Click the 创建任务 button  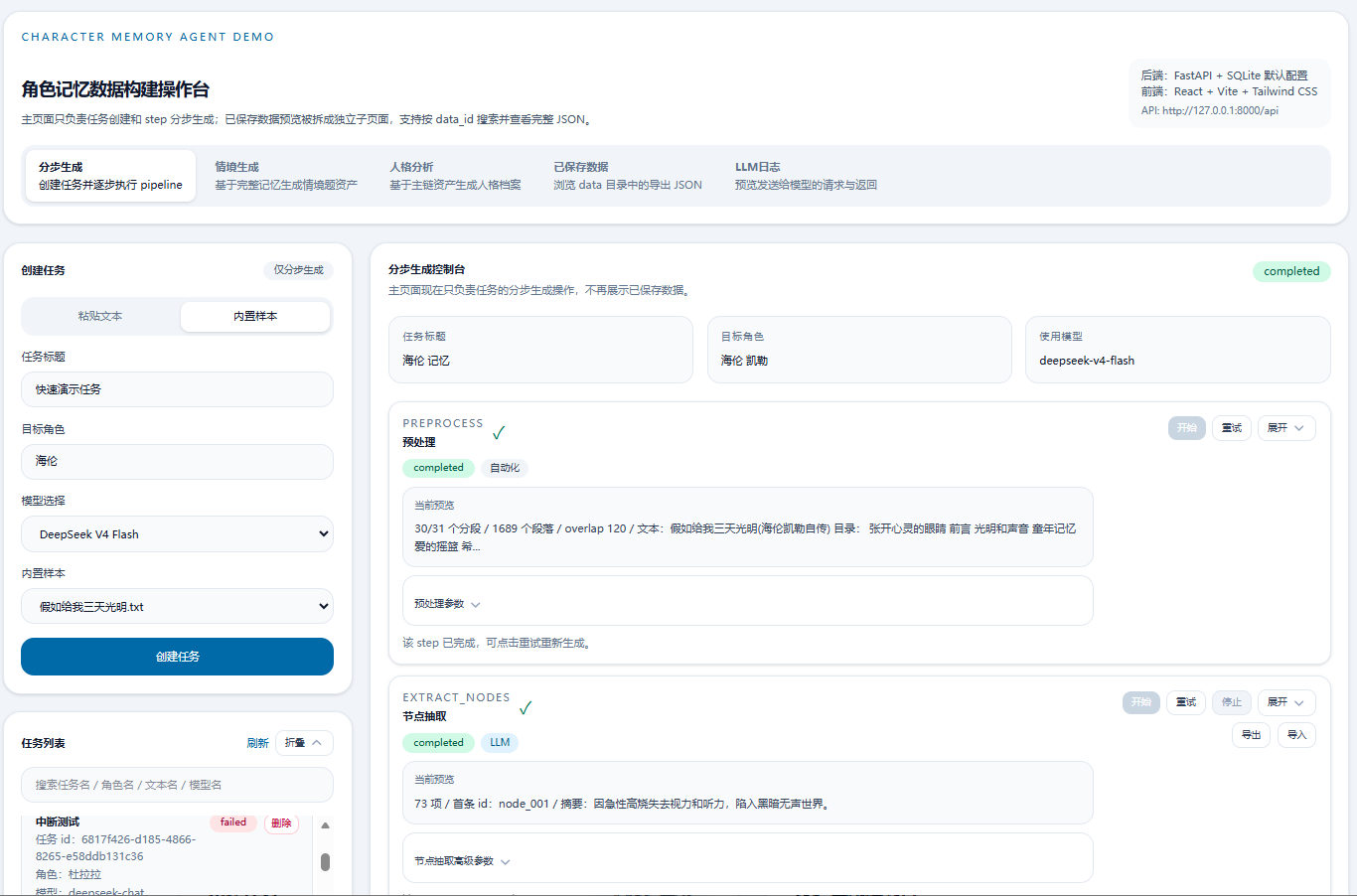177,657
